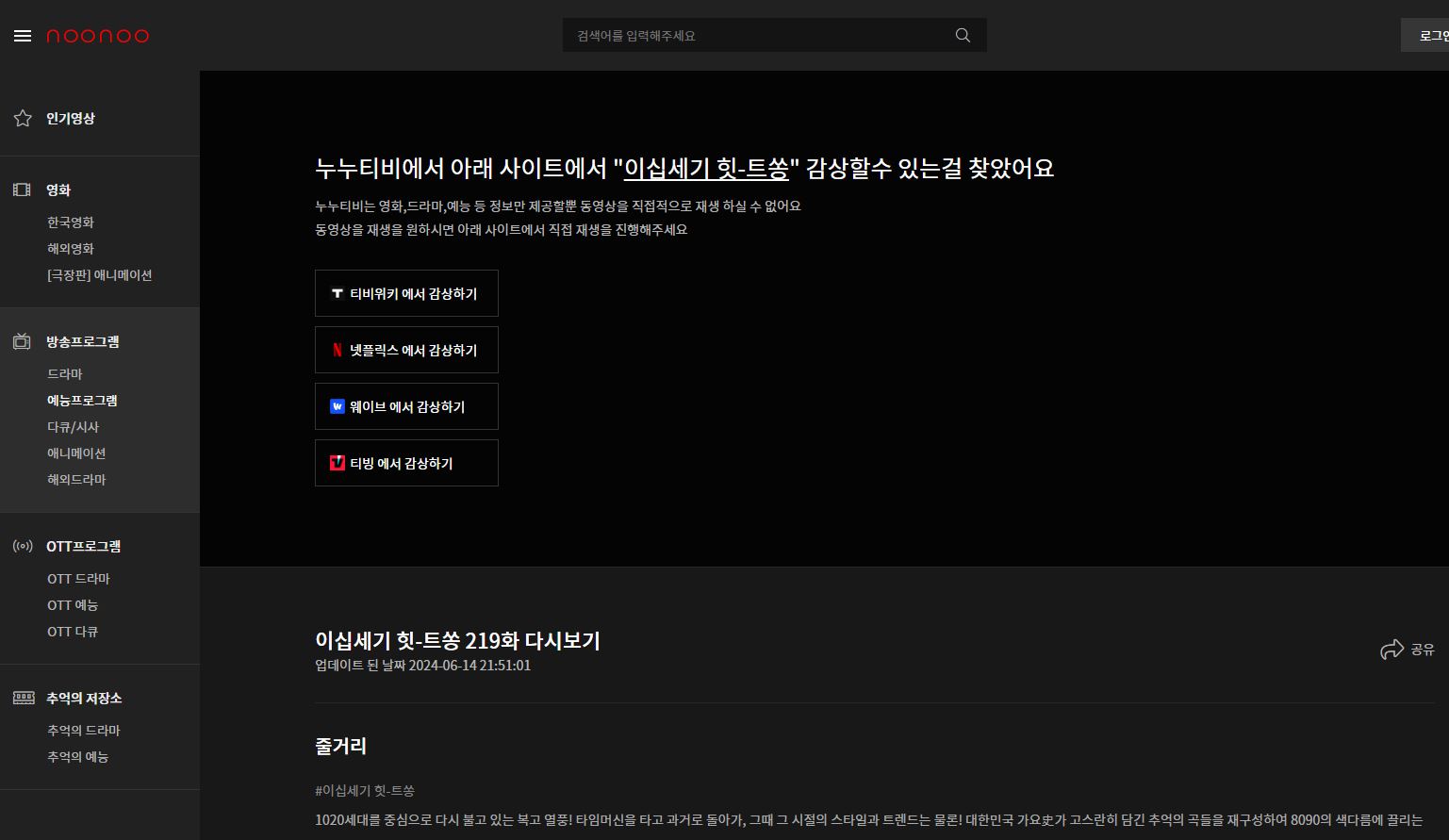Click the Wavve W logo icon
The width and height of the screenshot is (1449, 840).
tap(337, 406)
